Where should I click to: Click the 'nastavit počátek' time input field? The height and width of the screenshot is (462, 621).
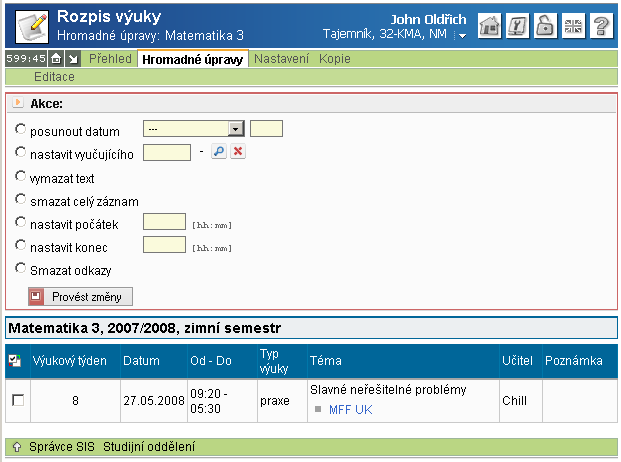(x=165, y=222)
